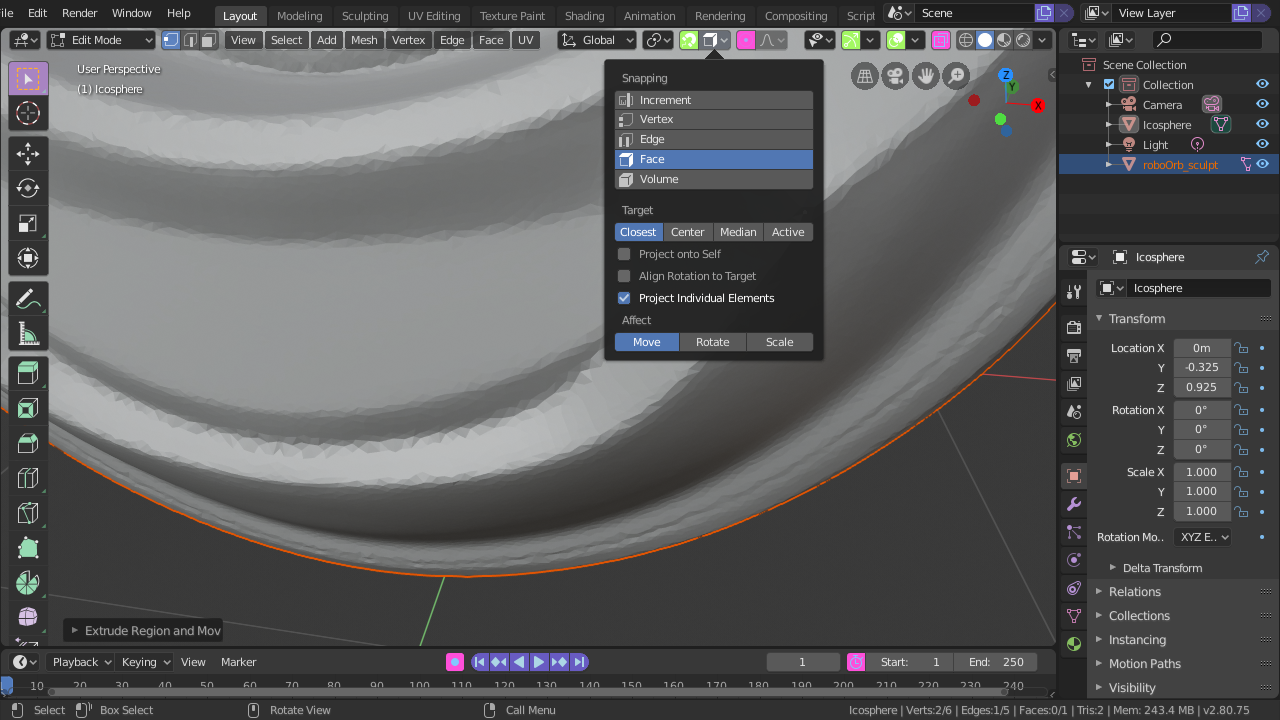Open the Global orientation dropdown
The width and height of the screenshot is (1280, 720).
[598, 40]
